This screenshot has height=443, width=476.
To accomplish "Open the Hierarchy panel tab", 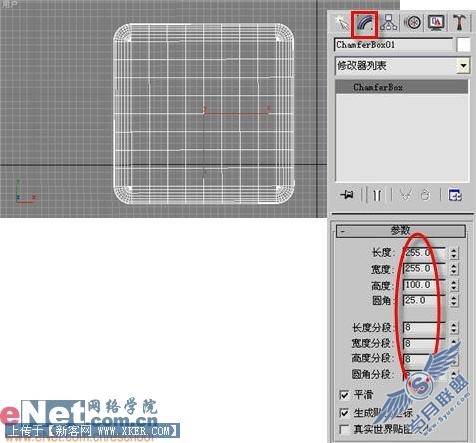I will tap(389, 23).
